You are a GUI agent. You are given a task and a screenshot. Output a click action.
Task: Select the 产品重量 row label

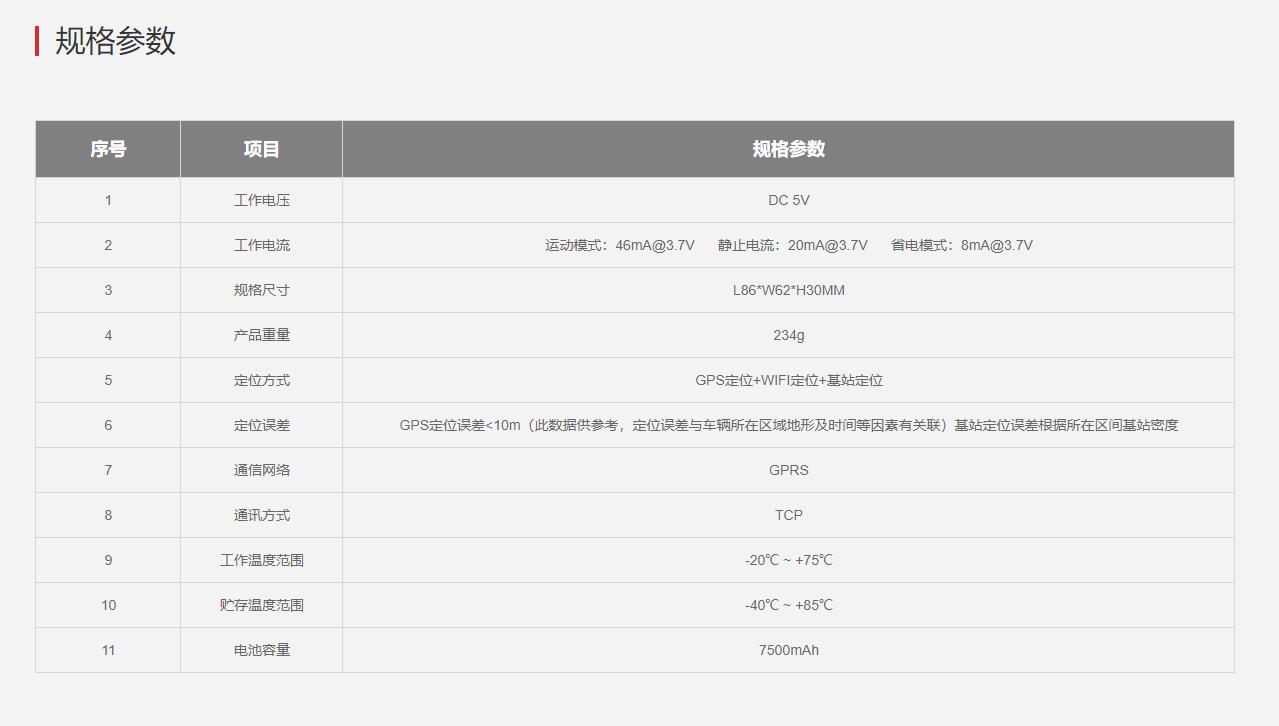[261, 335]
